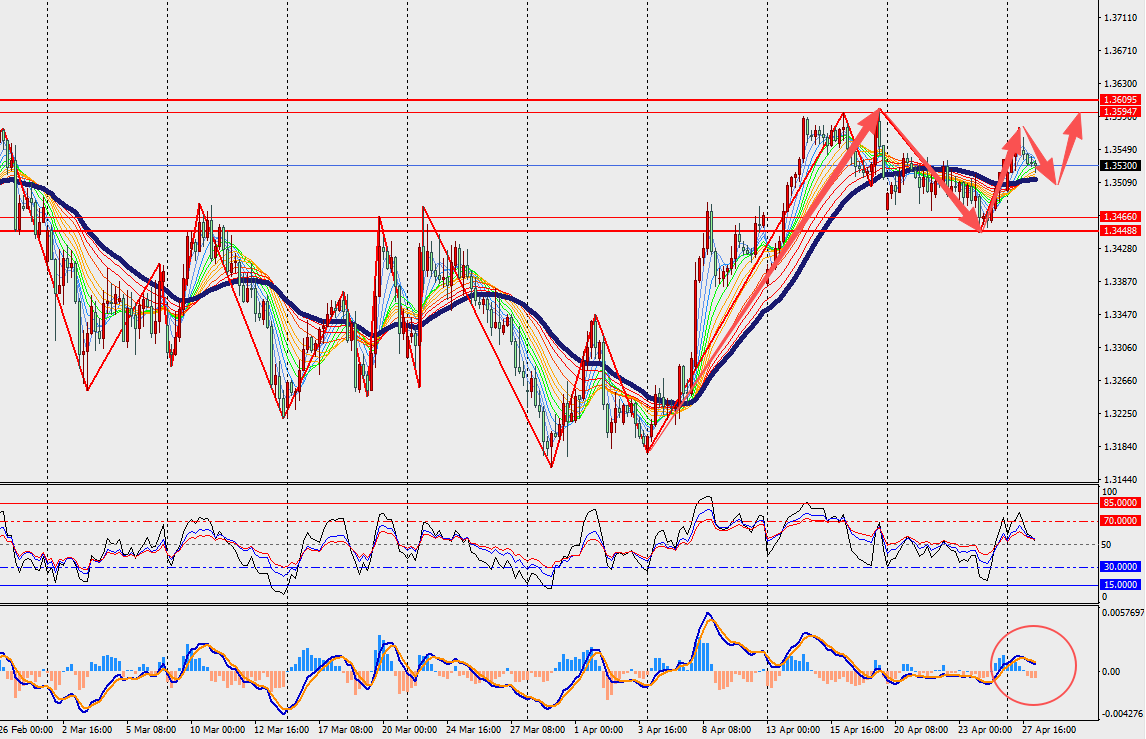Select the 0.00 MACD zero level label
This screenshot has width=1146, height=739.
1110,671
